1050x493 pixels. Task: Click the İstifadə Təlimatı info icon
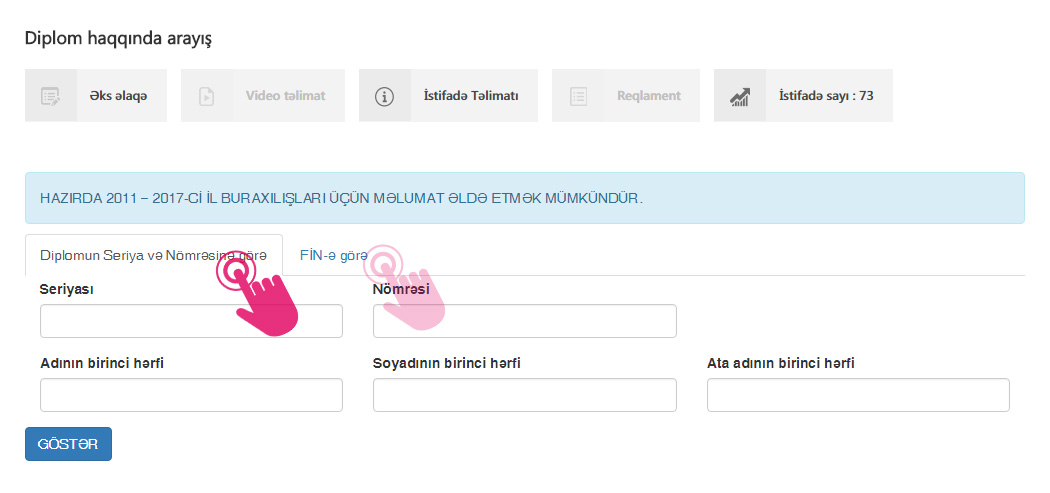click(385, 96)
